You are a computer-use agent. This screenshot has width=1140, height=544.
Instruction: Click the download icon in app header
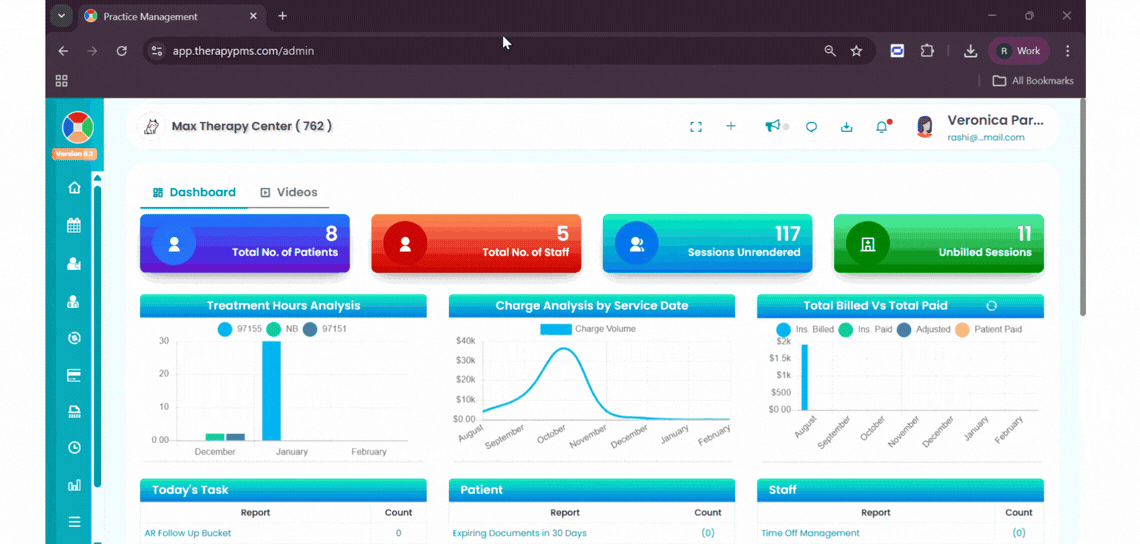[x=846, y=127]
